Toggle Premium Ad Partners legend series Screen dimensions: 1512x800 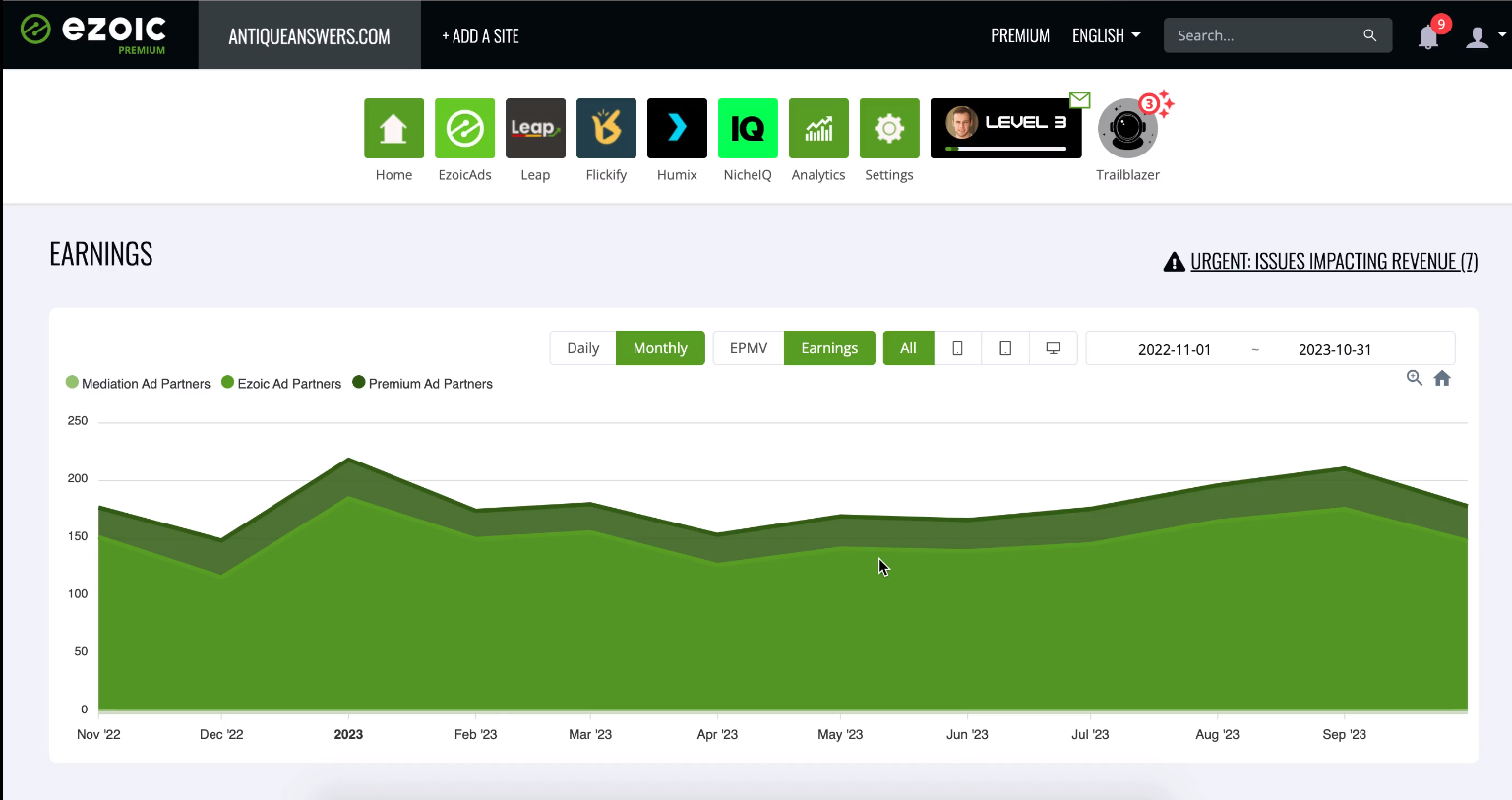pos(422,384)
